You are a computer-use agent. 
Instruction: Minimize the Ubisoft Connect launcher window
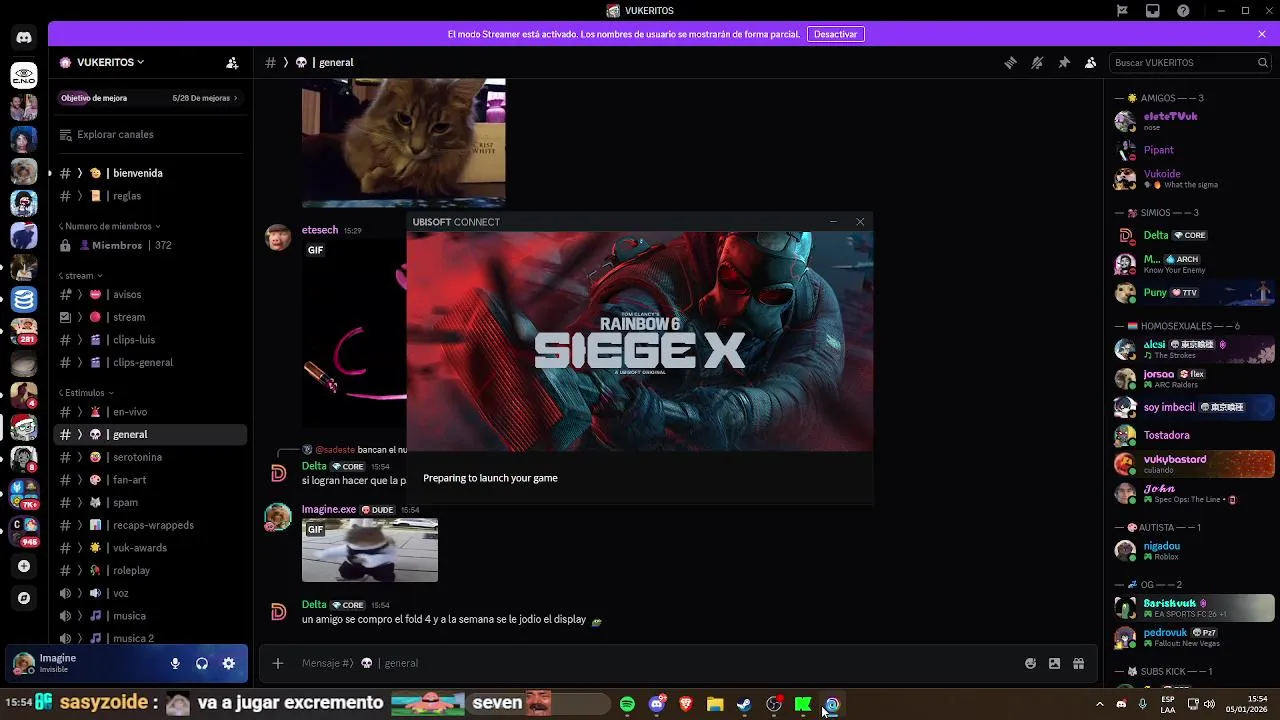coord(833,222)
